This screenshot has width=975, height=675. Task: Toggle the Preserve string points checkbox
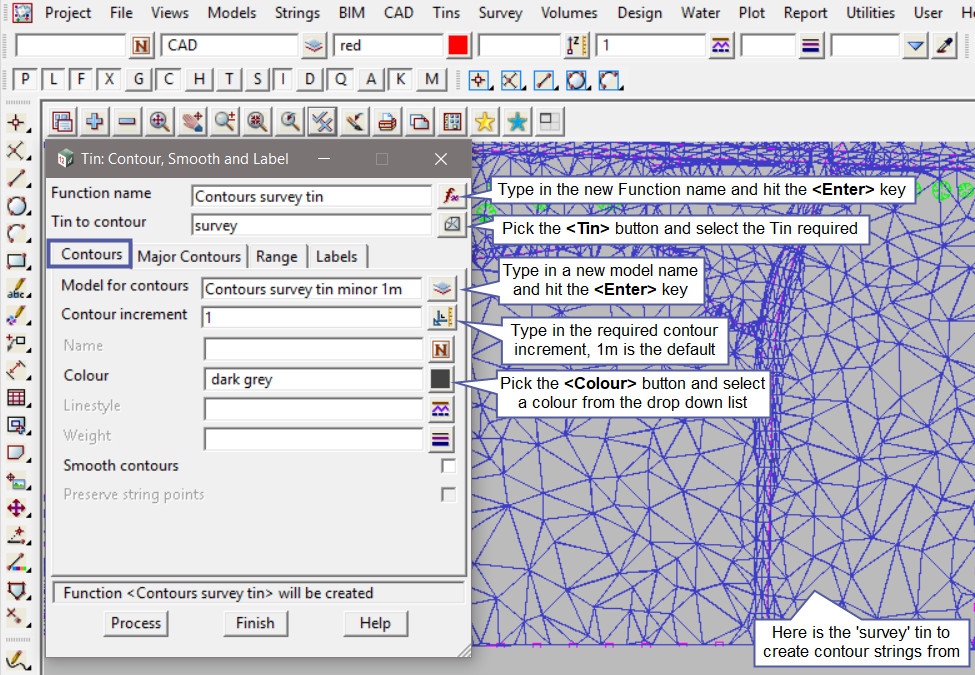point(449,495)
